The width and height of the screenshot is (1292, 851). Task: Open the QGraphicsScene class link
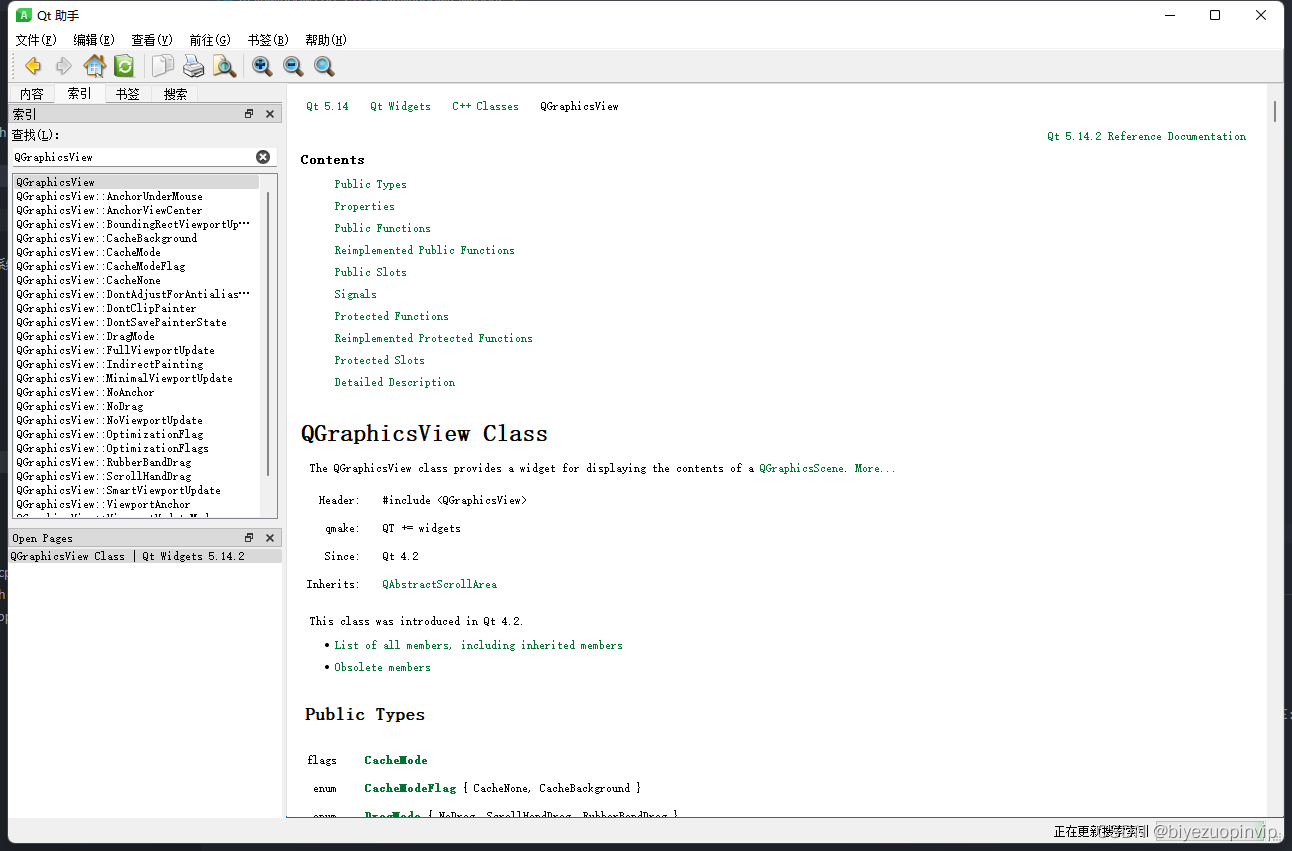[x=801, y=468]
